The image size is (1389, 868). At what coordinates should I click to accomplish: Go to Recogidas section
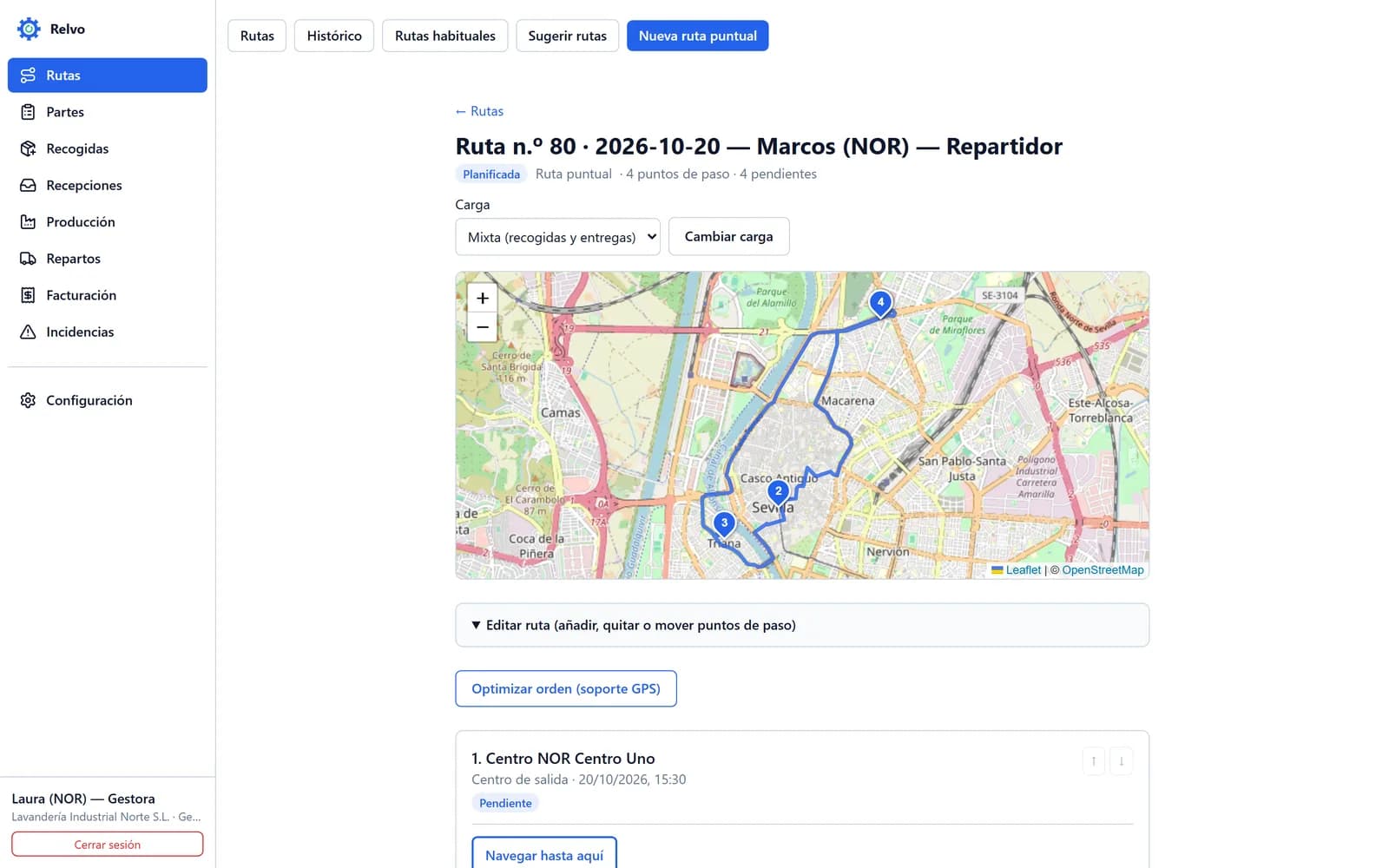(108, 148)
